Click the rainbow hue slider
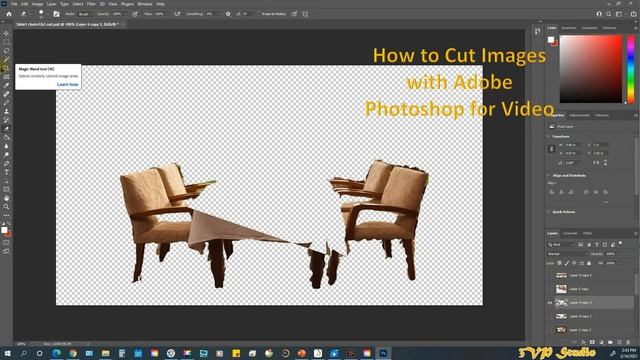Viewport: 640px width, 360px height. point(630,69)
